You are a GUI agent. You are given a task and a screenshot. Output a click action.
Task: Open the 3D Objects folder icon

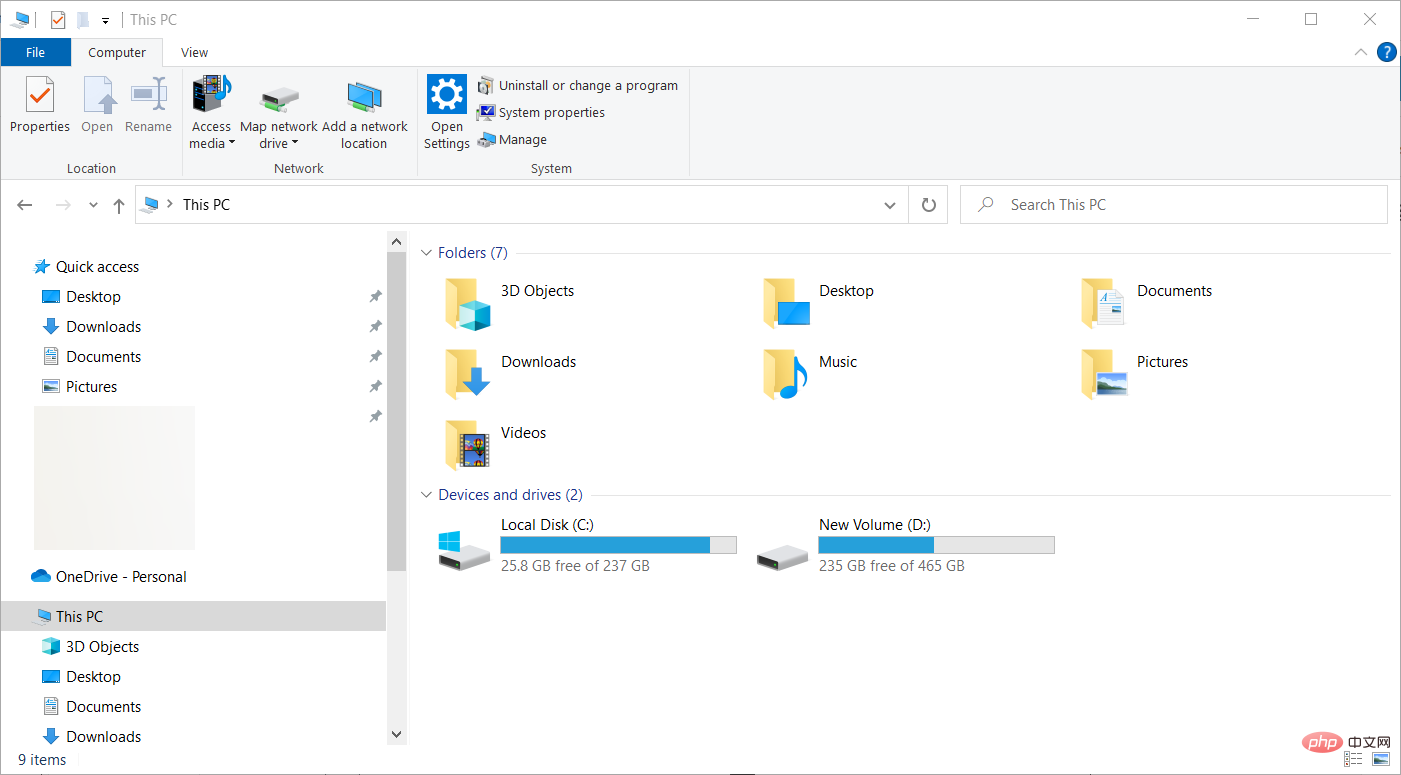(468, 304)
